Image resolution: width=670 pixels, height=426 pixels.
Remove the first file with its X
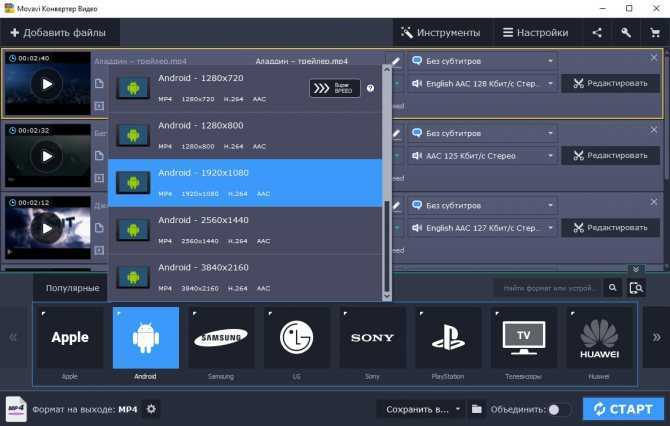tap(654, 58)
